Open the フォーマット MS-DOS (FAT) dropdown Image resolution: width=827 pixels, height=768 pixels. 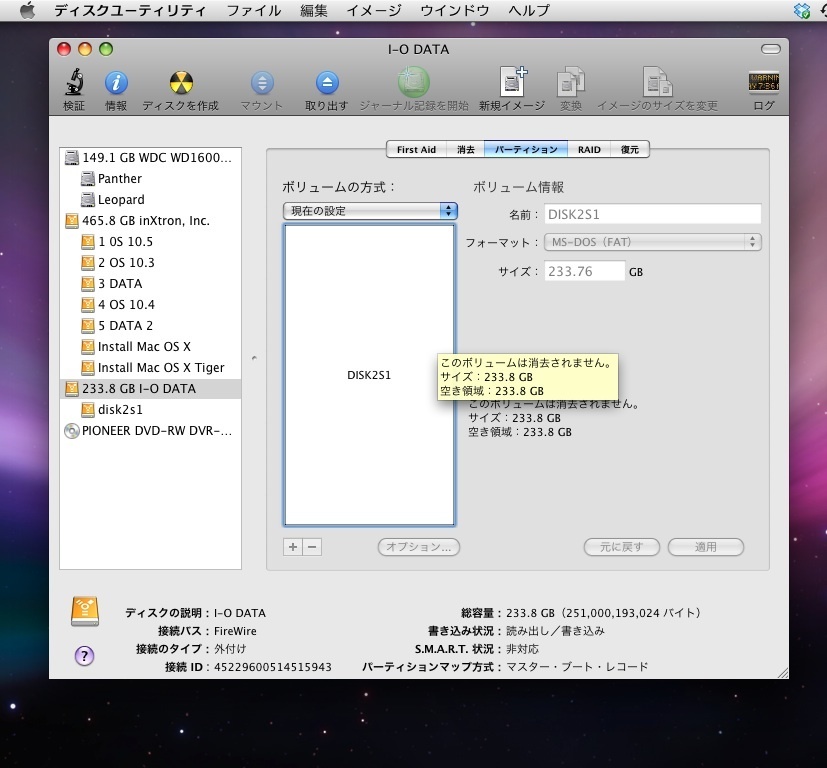pos(653,242)
